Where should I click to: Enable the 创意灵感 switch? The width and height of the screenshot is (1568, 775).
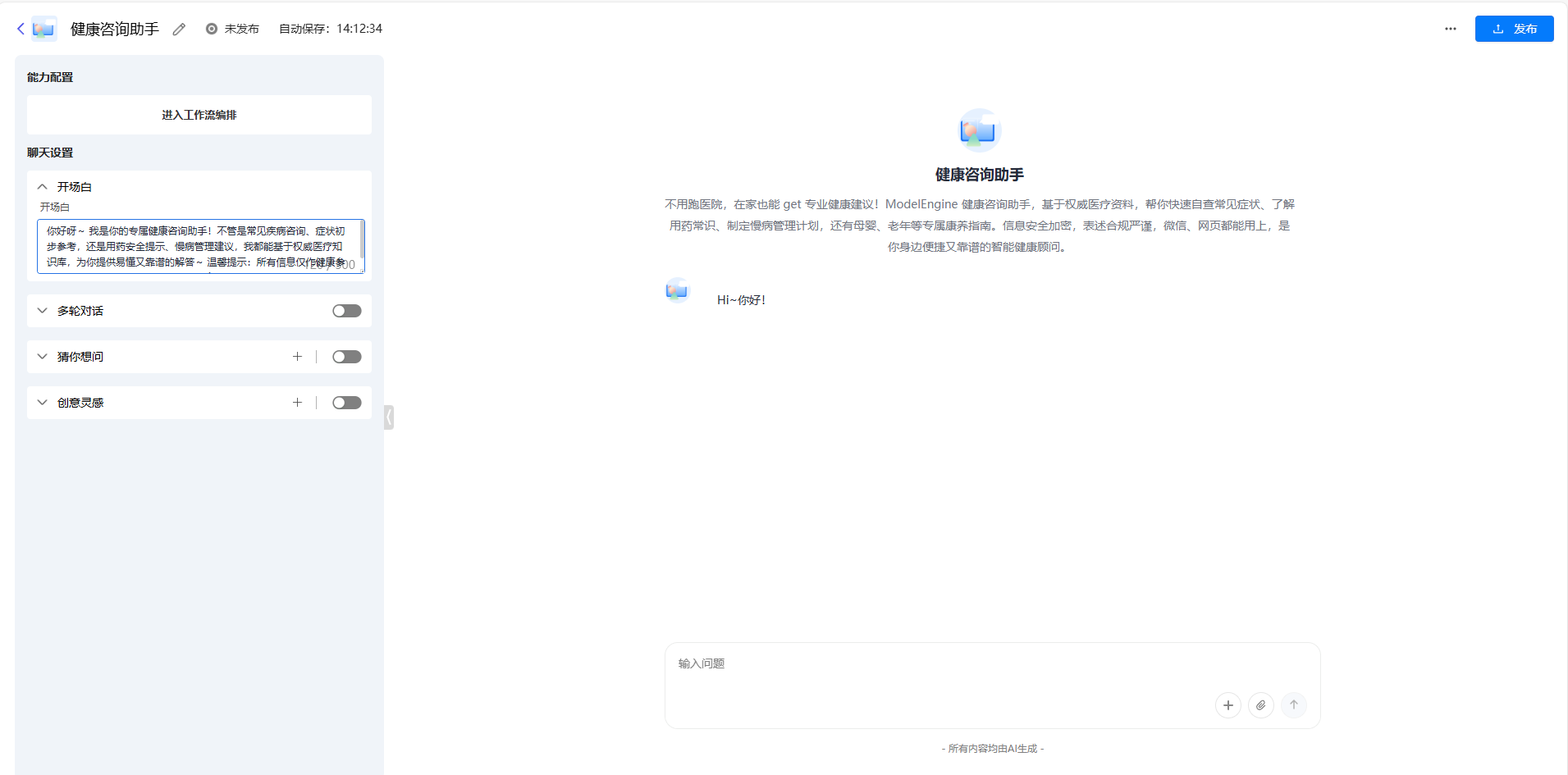(346, 402)
